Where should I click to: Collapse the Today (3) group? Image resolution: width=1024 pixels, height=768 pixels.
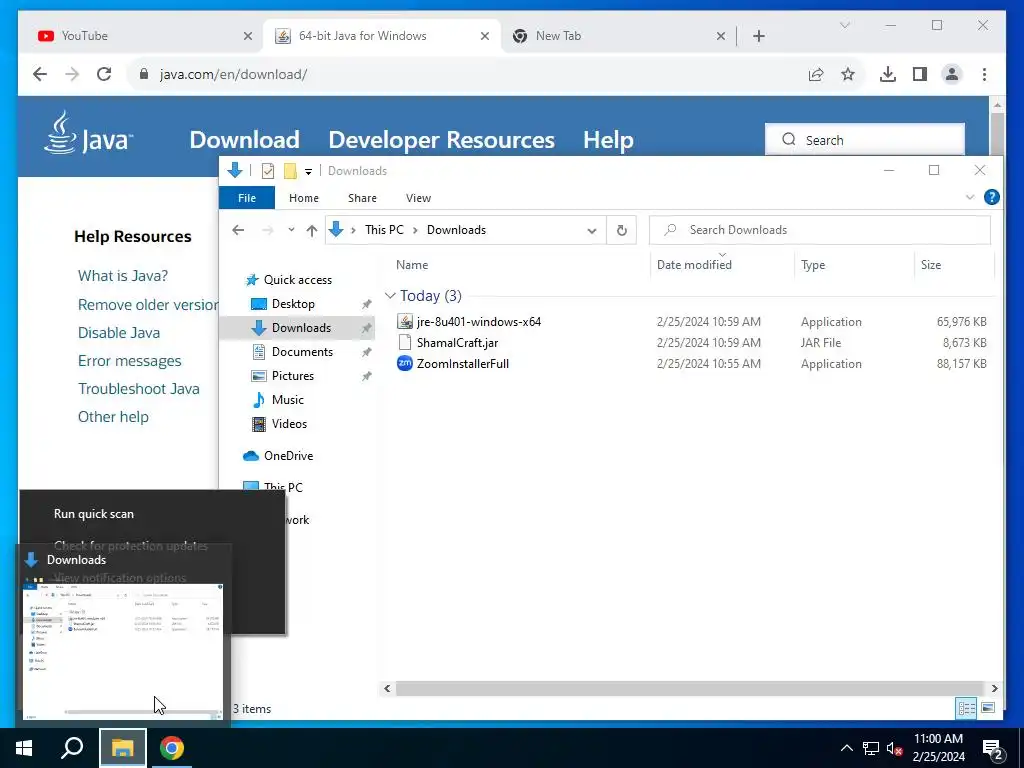(391, 295)
